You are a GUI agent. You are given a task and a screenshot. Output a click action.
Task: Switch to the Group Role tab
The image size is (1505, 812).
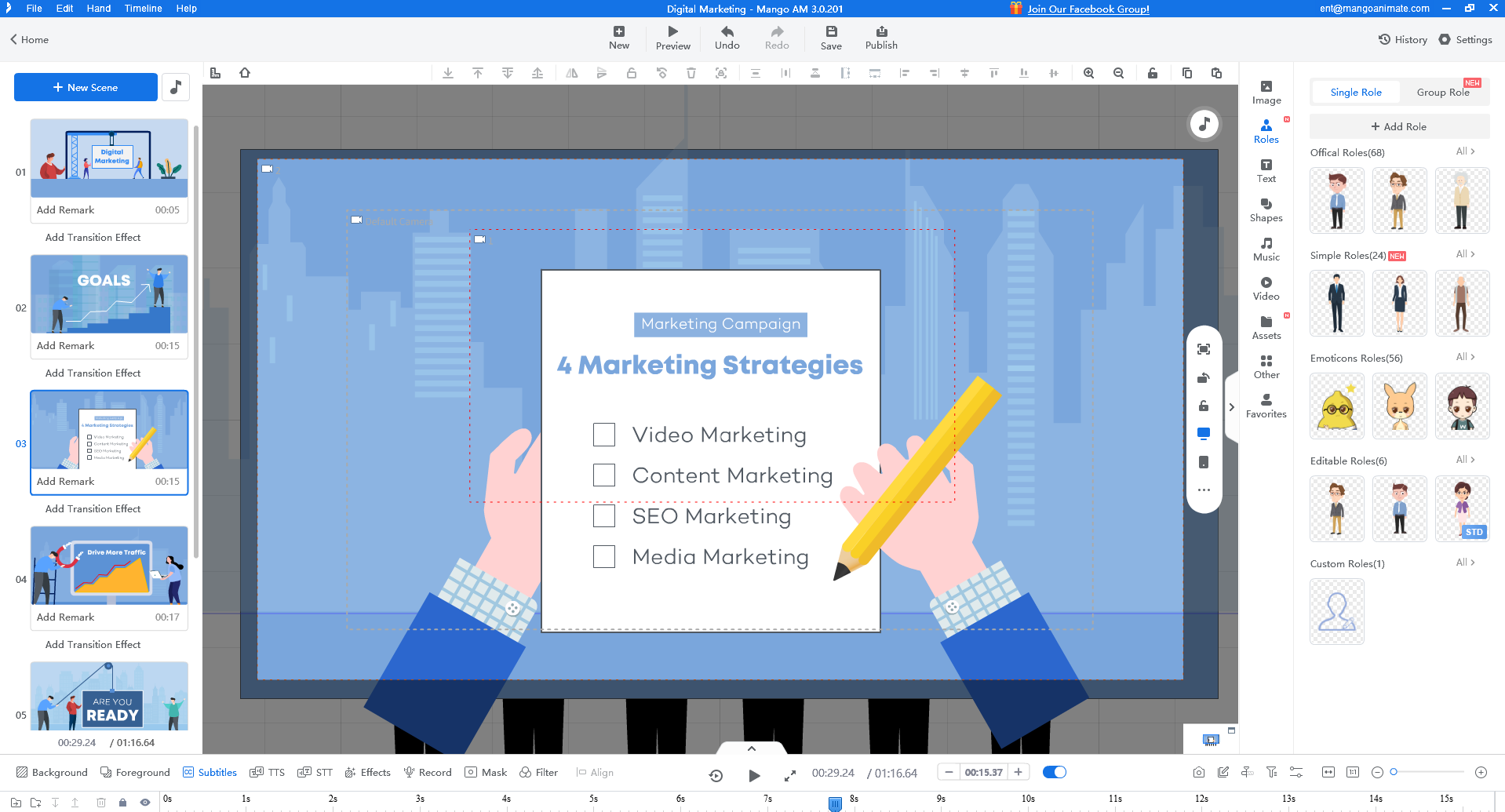(x=1444, y=92)
